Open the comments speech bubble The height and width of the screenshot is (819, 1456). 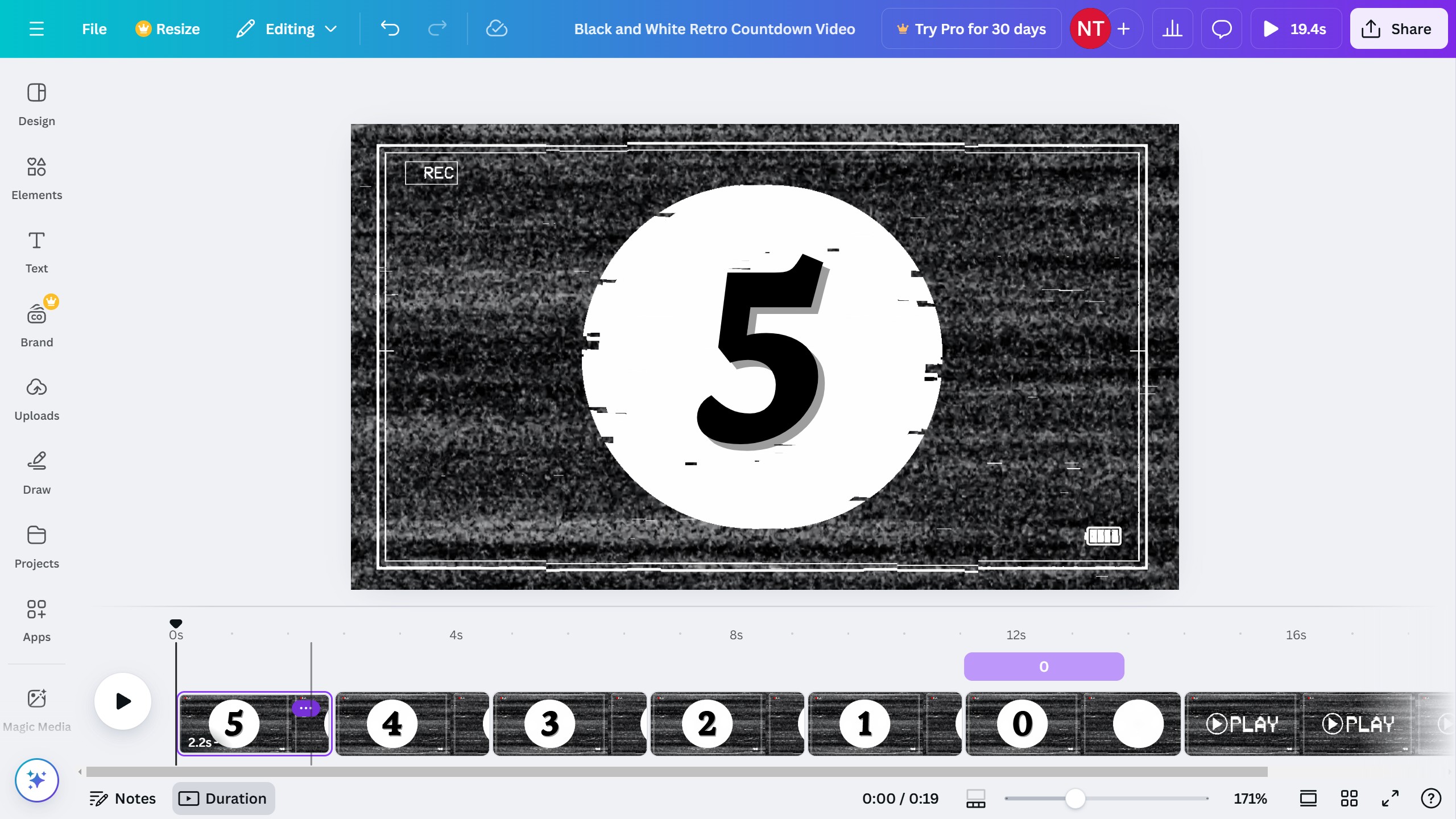pyautogui.click(x=1221, y=28)
